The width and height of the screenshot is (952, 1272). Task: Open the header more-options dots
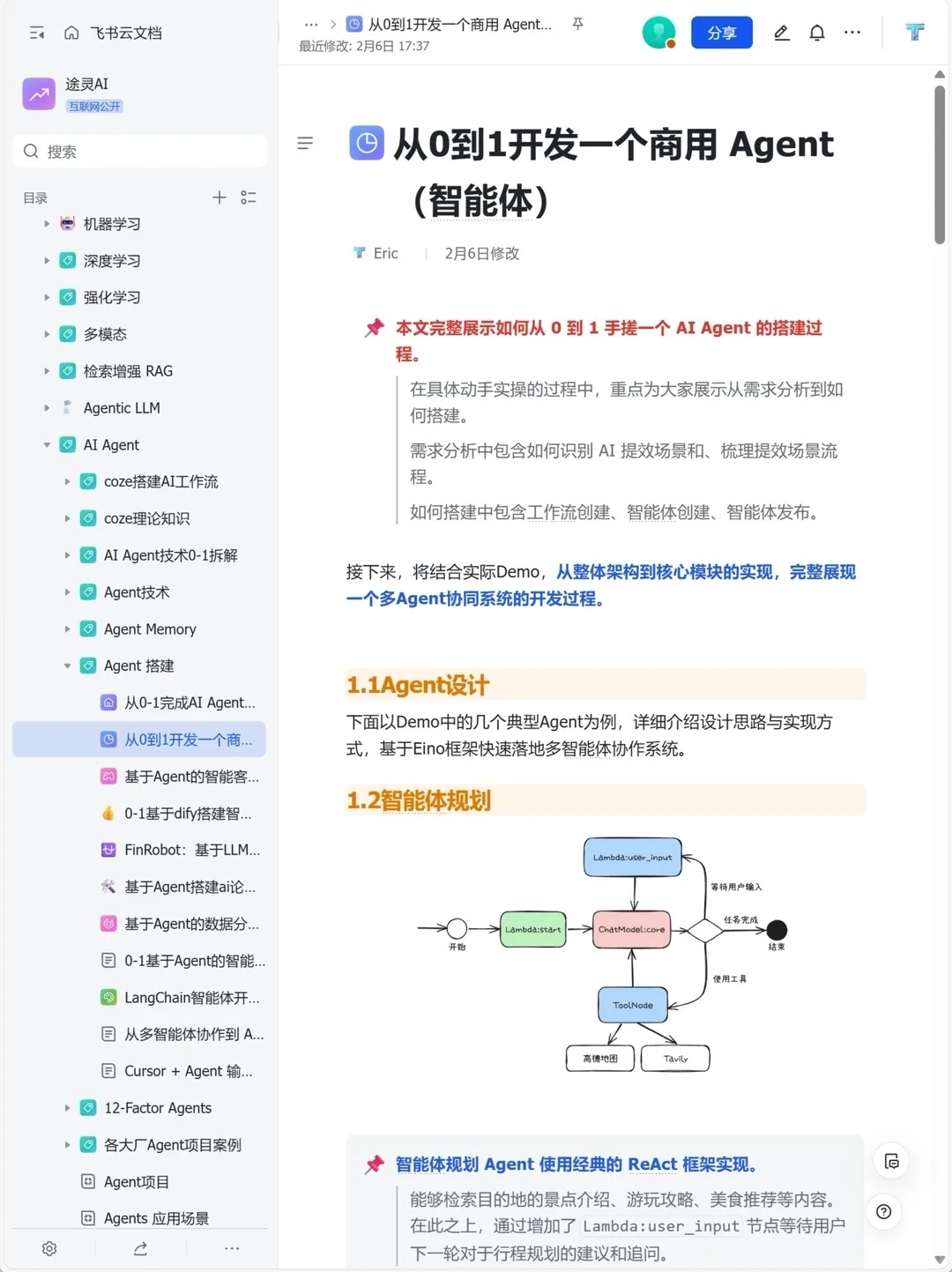coord(852,33)
